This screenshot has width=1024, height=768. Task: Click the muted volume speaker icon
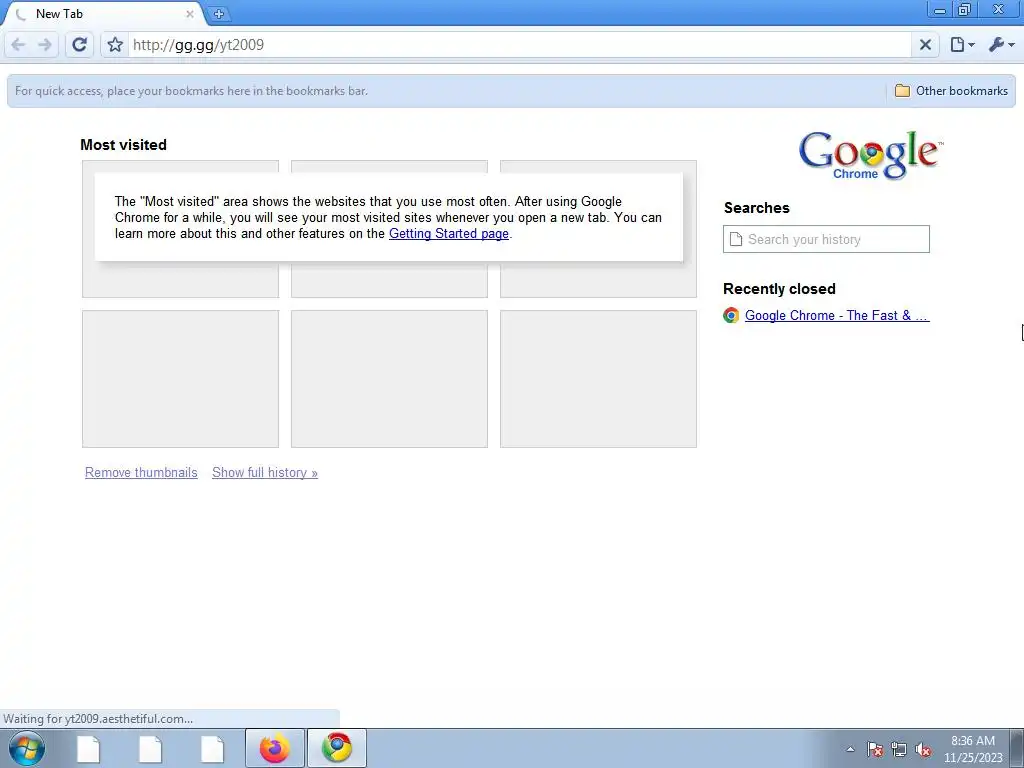click(x=923, y=749)
